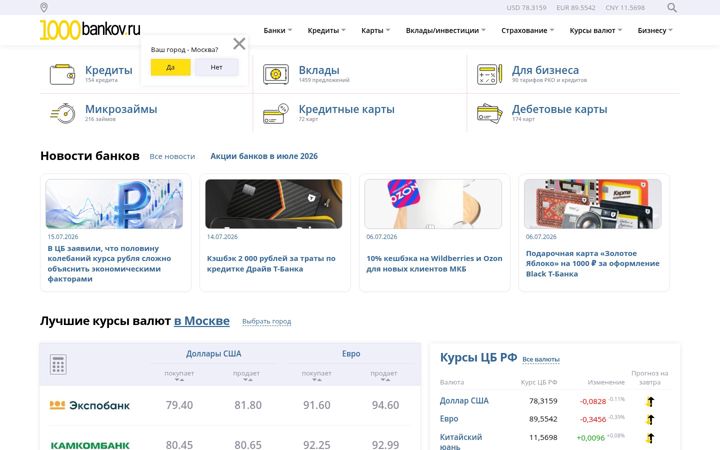This screenshot has height=450, width=720.
Task: Expand the Курсы валют menu
Action: pyautogui.click(x=596, y=30)
